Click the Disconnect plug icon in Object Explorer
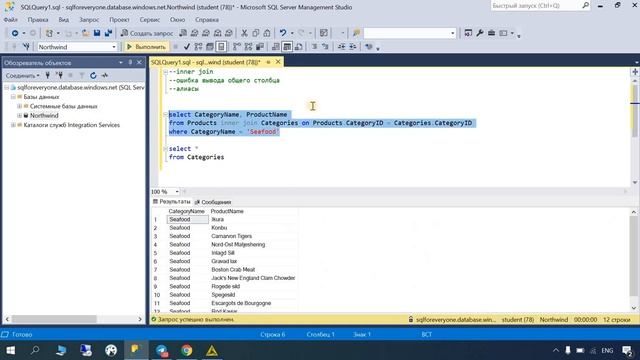Viewport: 640px width, 360px height. pos(59,76)
